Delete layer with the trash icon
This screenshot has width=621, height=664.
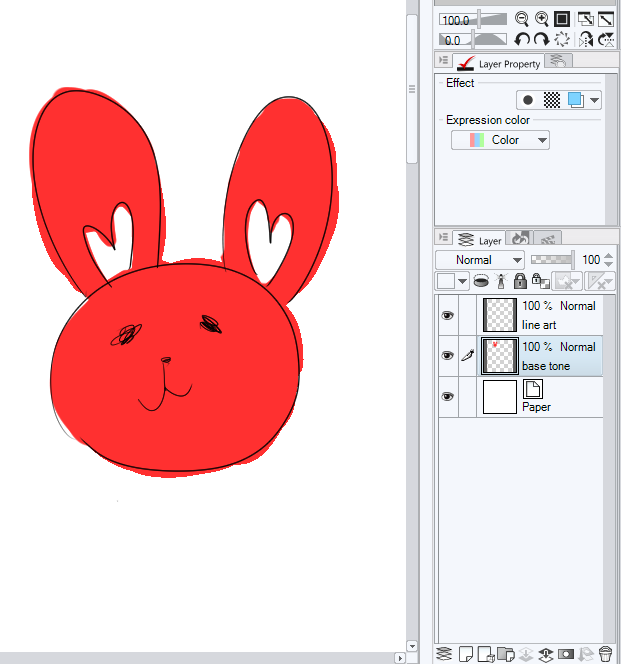605,654
